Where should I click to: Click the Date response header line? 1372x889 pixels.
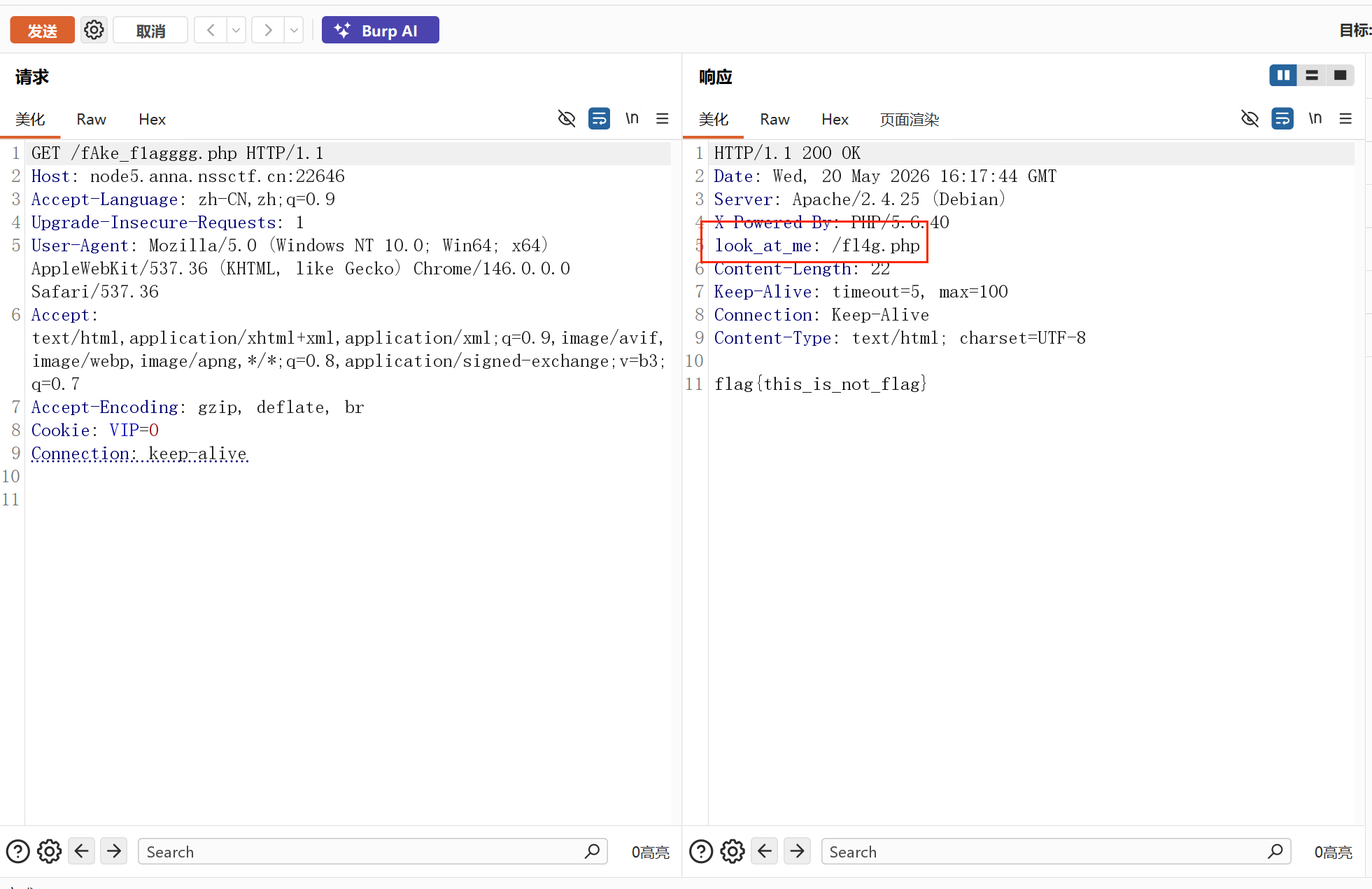[x=885, y=176]
